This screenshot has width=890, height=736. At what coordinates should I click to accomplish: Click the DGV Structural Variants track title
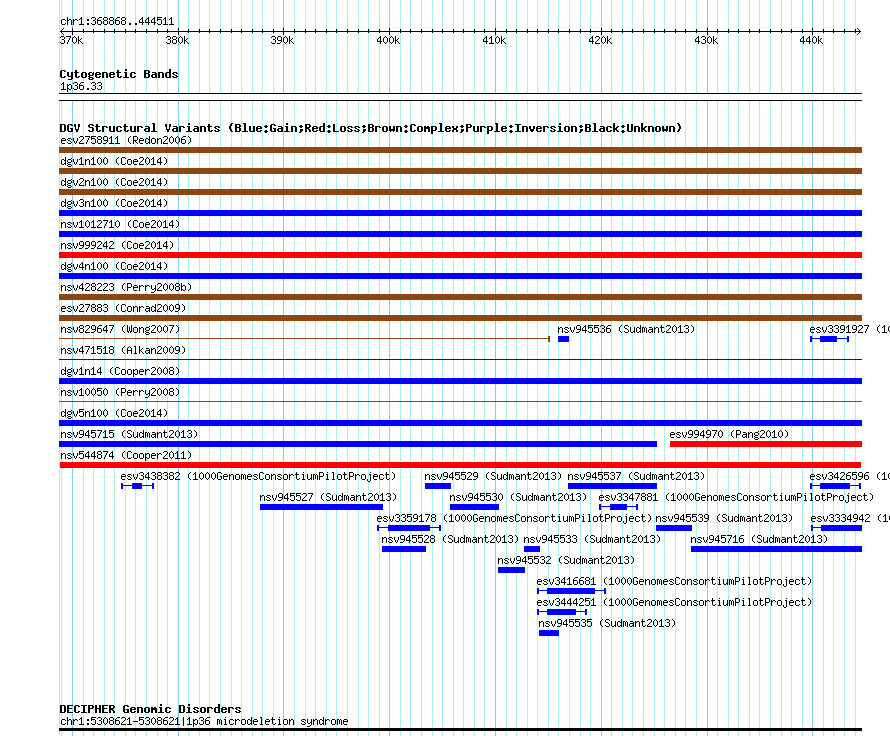[x=370, y=128]
